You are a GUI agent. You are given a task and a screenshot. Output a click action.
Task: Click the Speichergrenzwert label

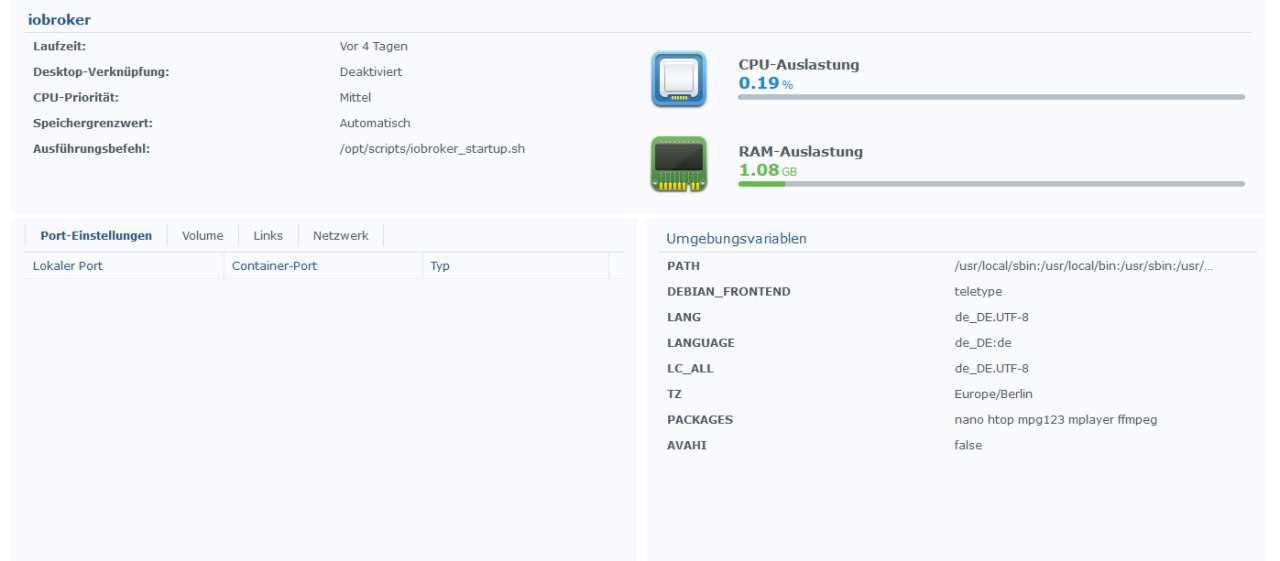(93, 123)
